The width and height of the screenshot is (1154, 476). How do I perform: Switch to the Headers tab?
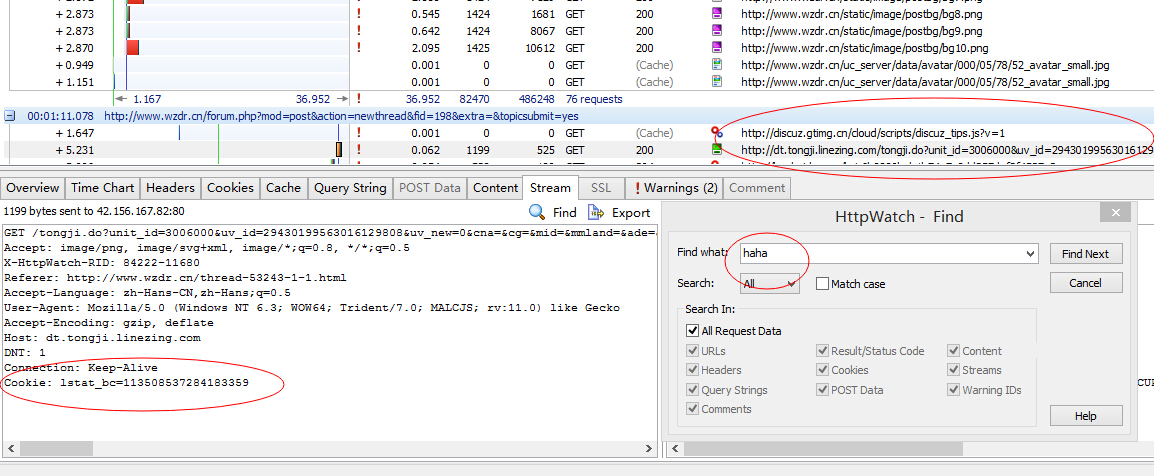point(170,188)
